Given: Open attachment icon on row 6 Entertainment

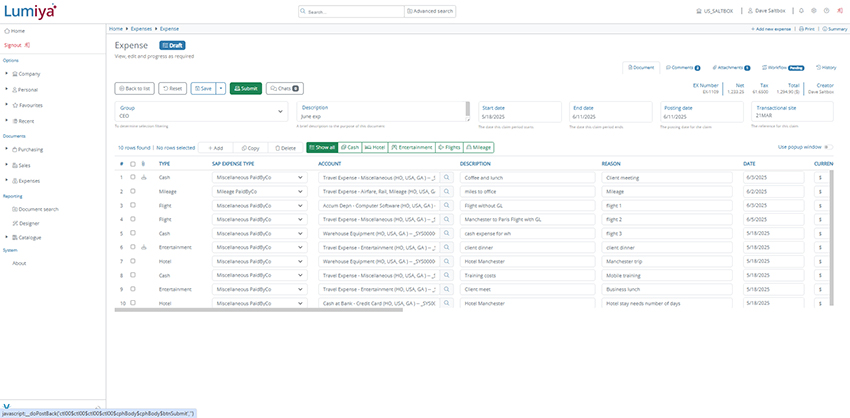Looking at the screenshot, I should [x=144, y=247].
